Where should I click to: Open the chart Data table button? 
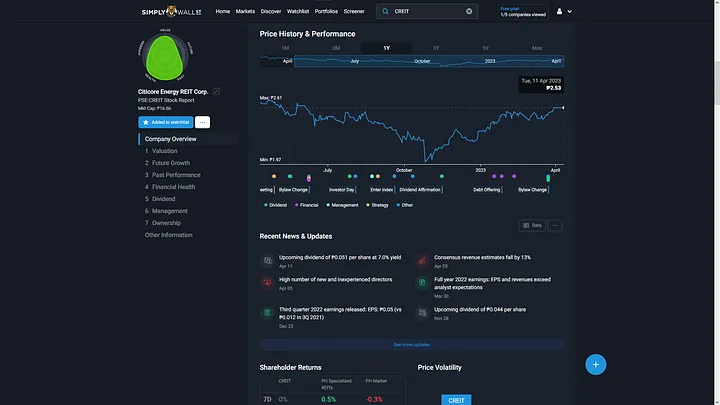pos(532,225)
